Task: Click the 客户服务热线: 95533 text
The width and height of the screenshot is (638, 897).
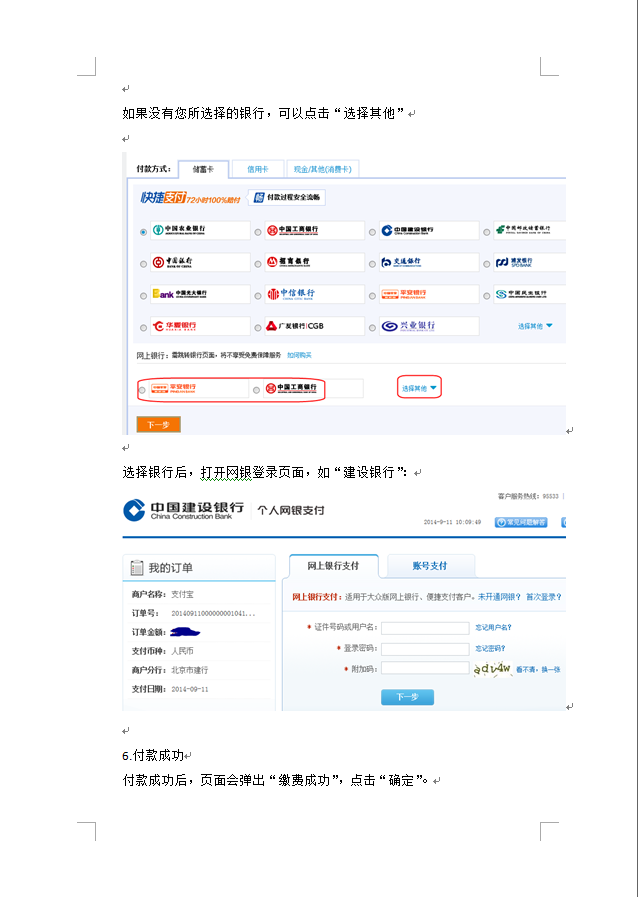Action: pyautogui.click(x=528, y=496)
